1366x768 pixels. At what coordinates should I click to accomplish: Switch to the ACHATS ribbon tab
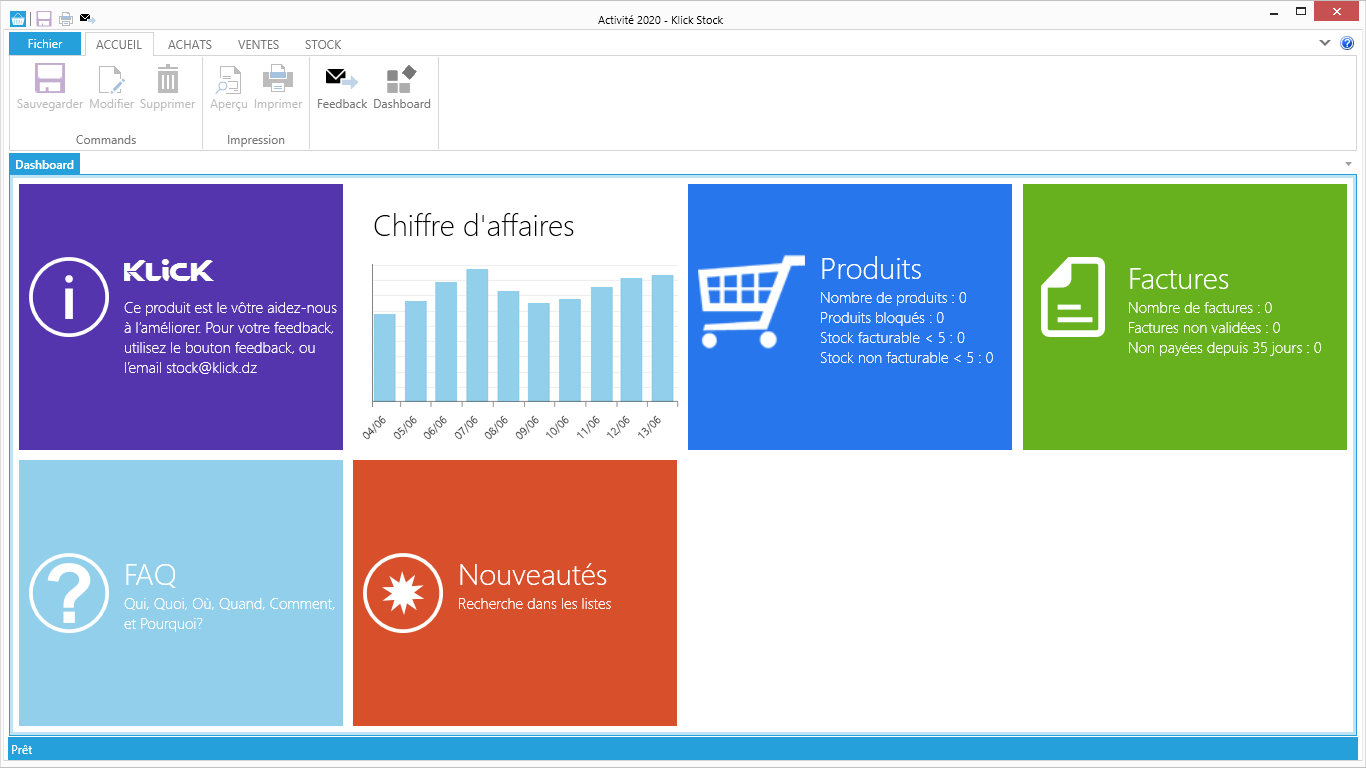(x=189, y=45)
